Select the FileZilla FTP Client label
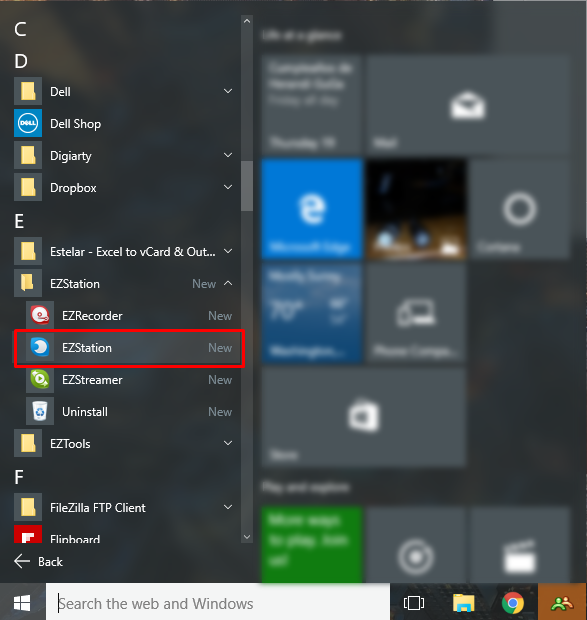Image resolution: width=587 pixels, height=620 pixels. pos(98,508)
